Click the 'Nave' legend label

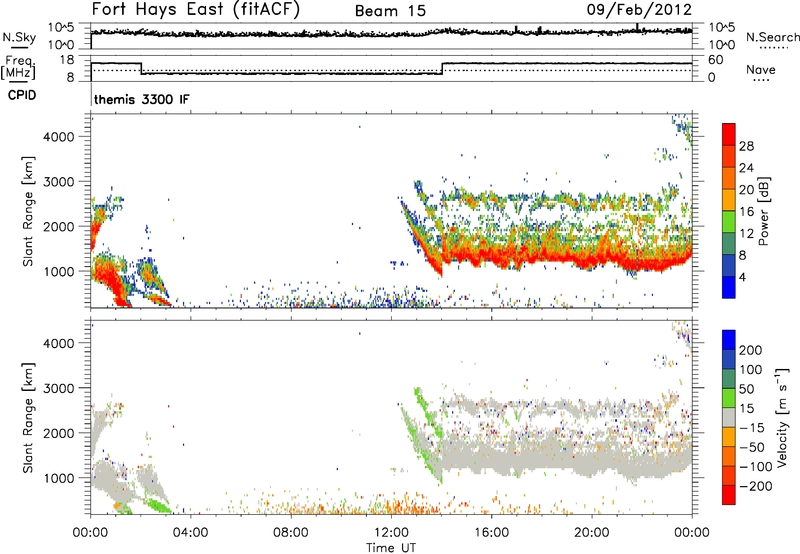click(x=760, y=70)
